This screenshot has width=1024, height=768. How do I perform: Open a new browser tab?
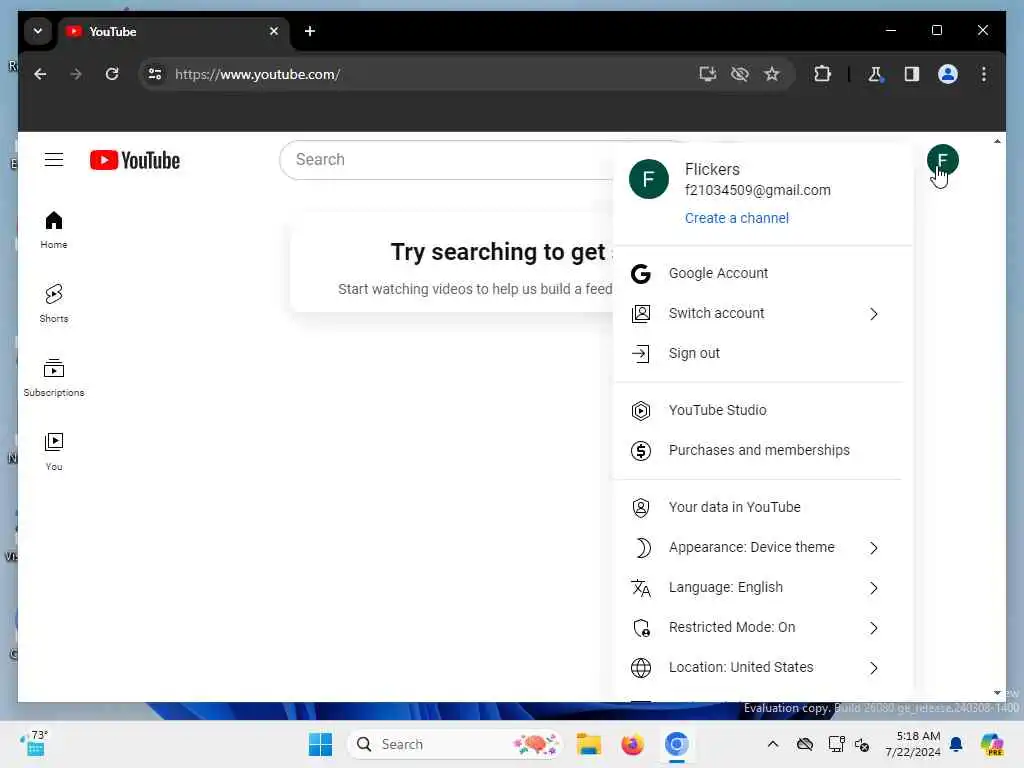pos(310,31)
